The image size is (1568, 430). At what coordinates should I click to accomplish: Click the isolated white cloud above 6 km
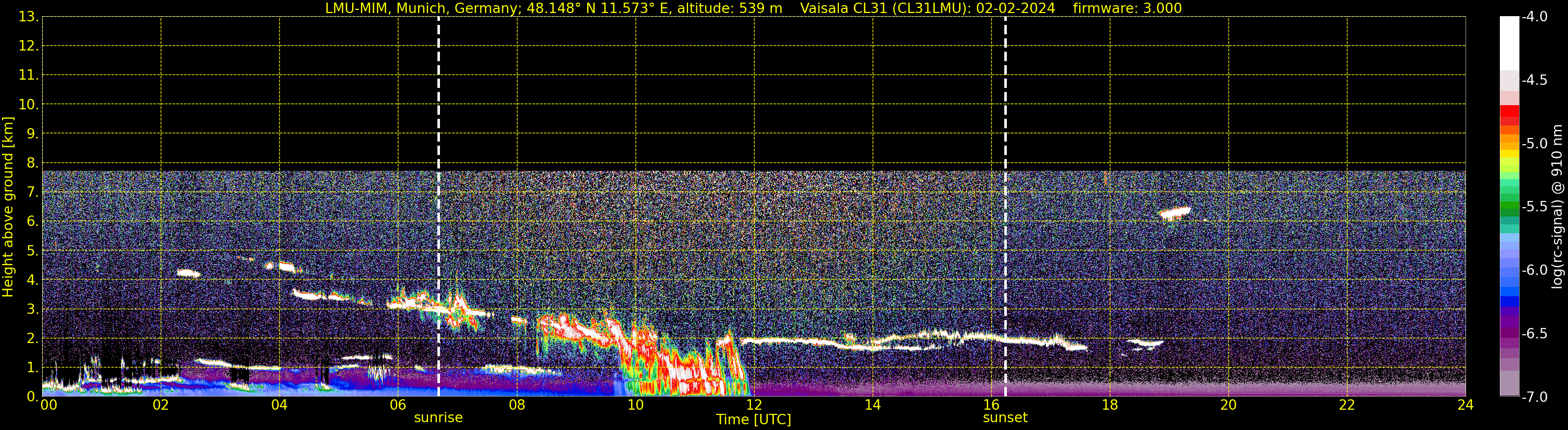pyautogui.click(x=1175, y=213)
